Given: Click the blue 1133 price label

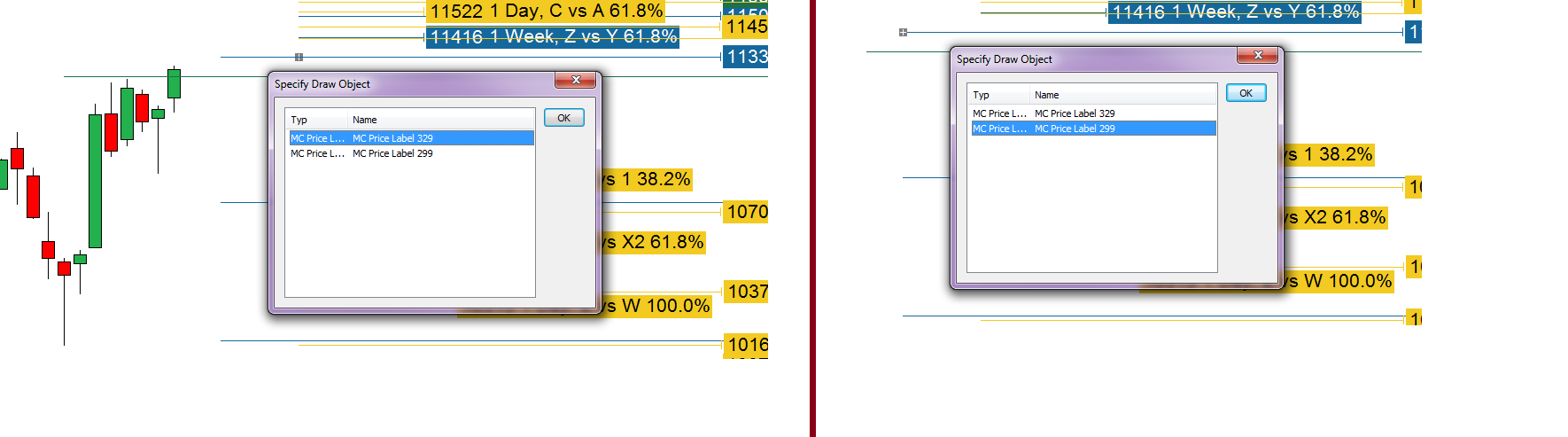Looking at the screenshot, I should tap(746, 58).
